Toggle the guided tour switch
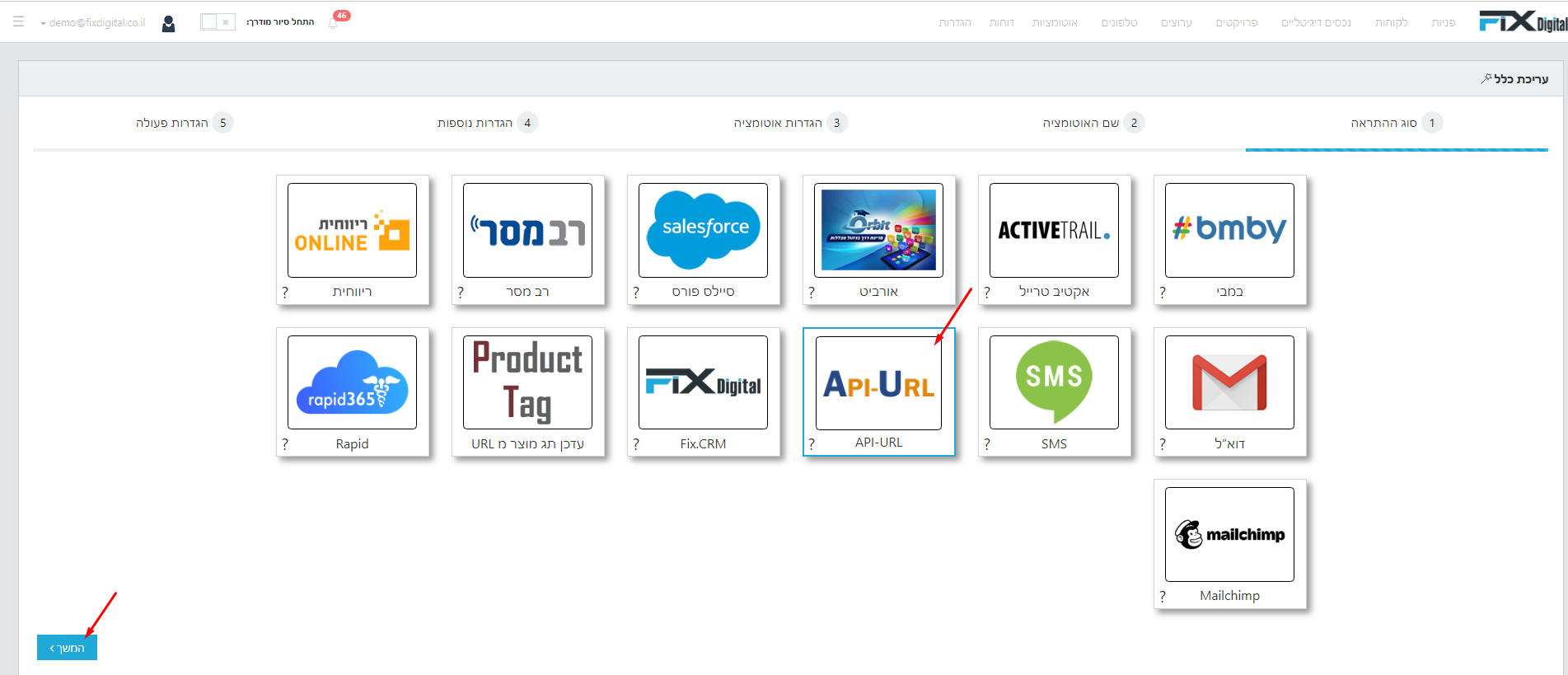This screenshot has width=1568, height=675. point(218,22)
